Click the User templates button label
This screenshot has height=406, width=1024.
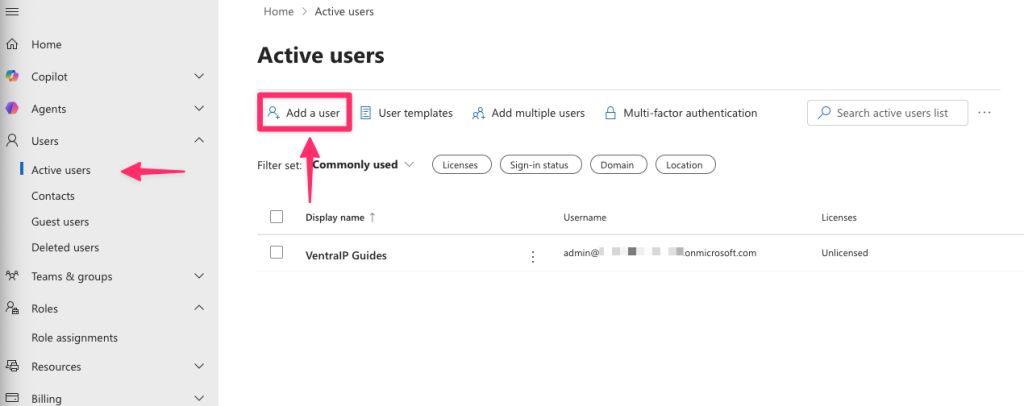(x=415, y=113)
